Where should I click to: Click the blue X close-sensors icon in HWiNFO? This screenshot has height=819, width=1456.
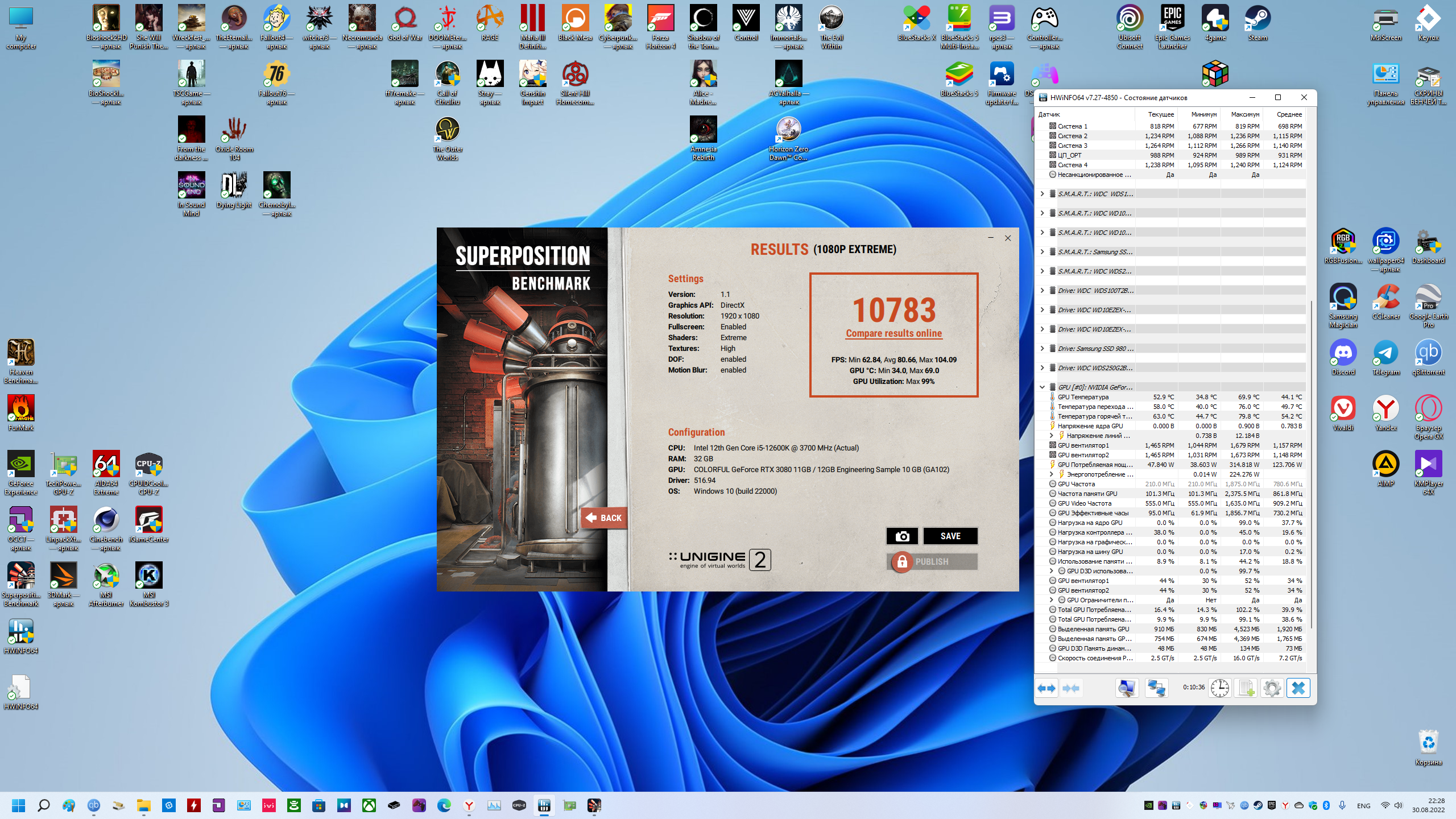(x=1298, y=688)
